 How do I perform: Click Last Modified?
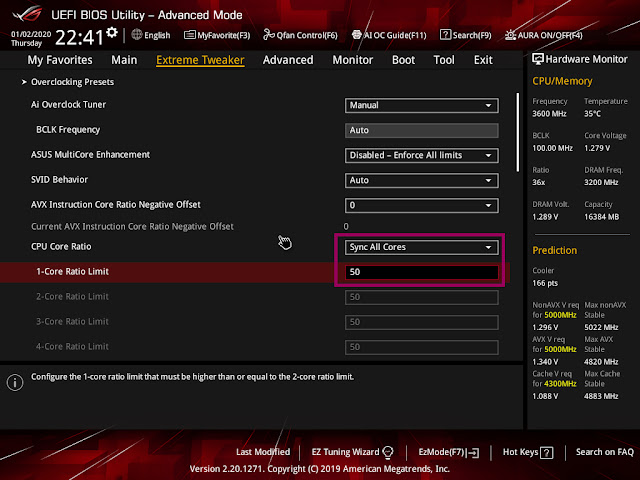[x=263, y=452]
